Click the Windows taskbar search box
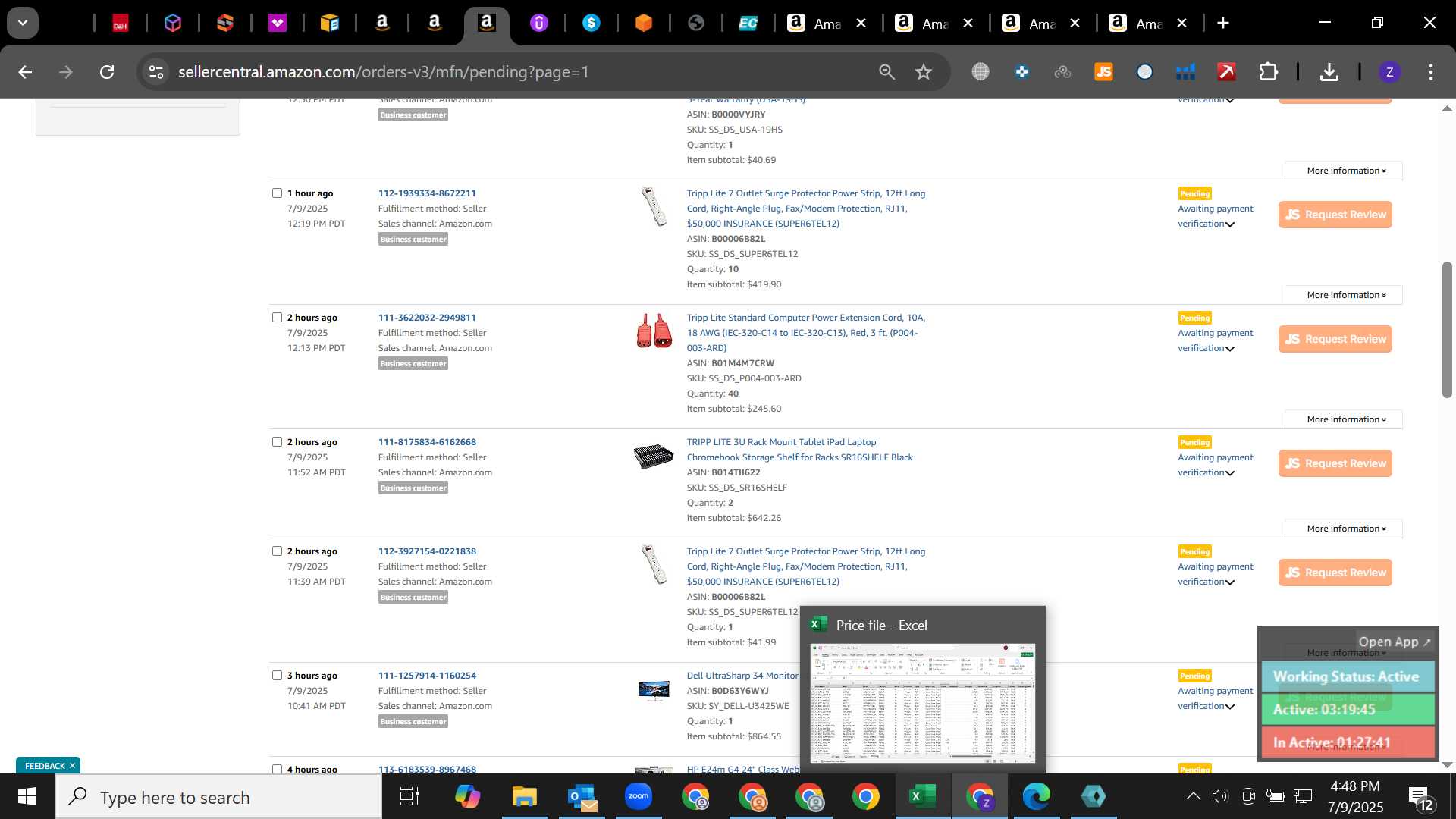 click(x=218, y=797)
